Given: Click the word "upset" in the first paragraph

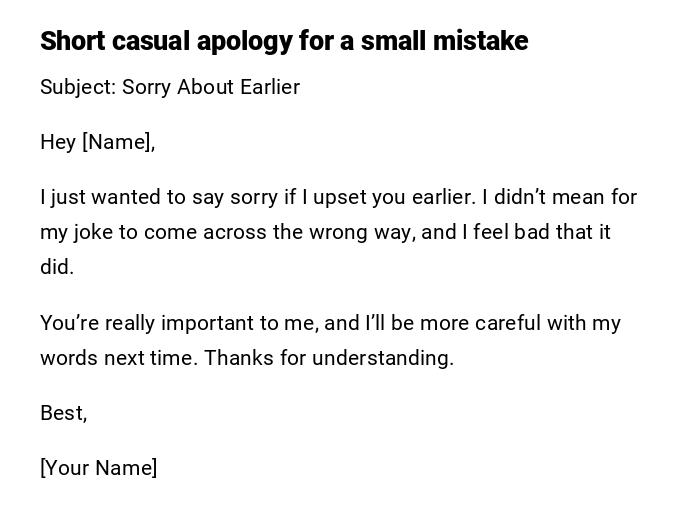Looking at the screenshot, I should (340, 197).
